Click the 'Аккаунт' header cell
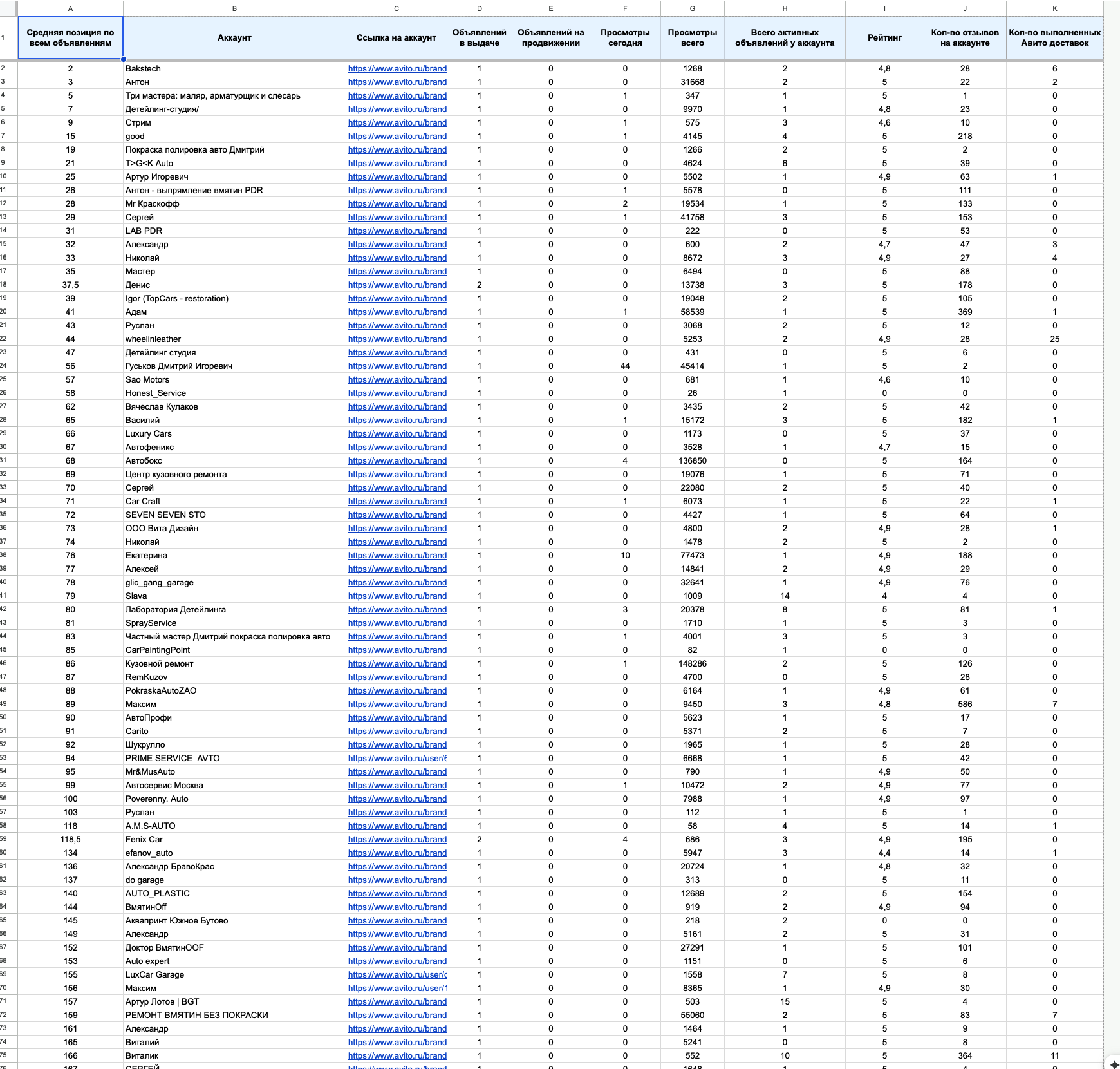The image size is (1120, 1069). tap(234, 38)
